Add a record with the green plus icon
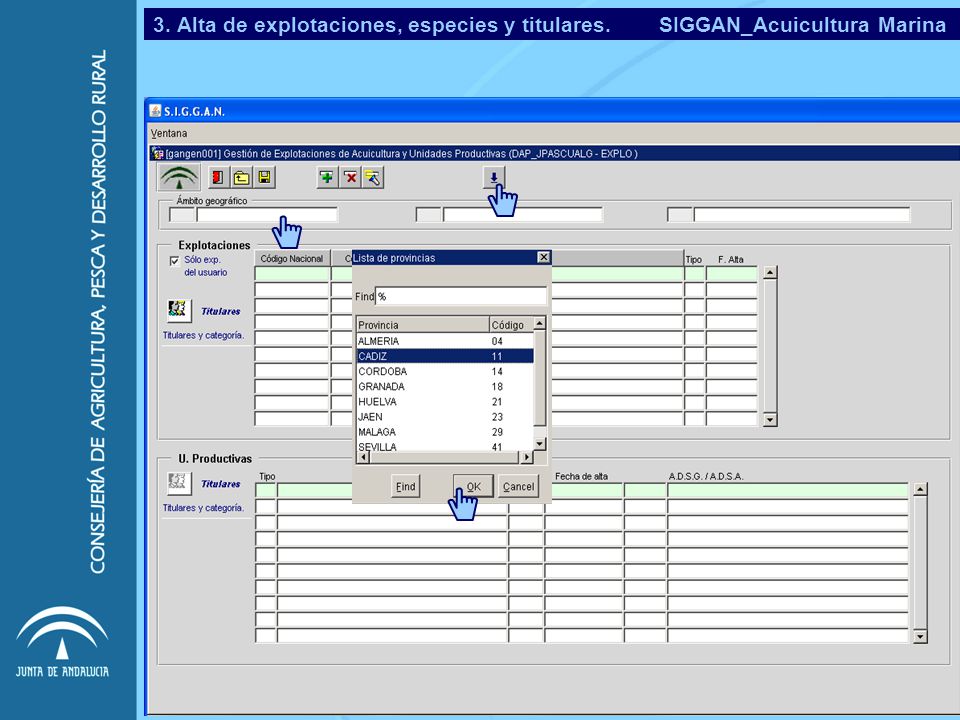Image resolution: width=960 pixels, height=720 pixels. pos(327,178)
